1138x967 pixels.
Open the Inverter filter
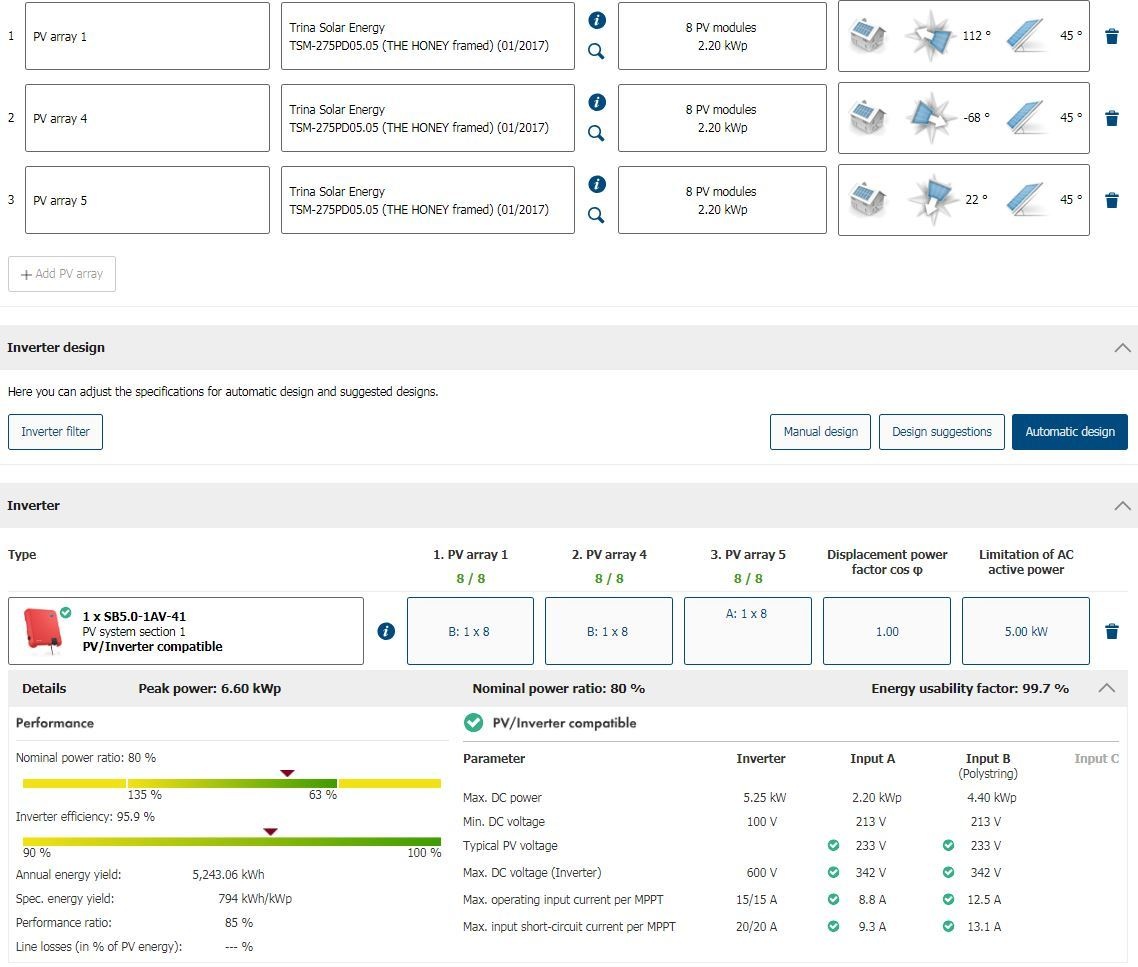pyautogui.click(x=55, y=432)
